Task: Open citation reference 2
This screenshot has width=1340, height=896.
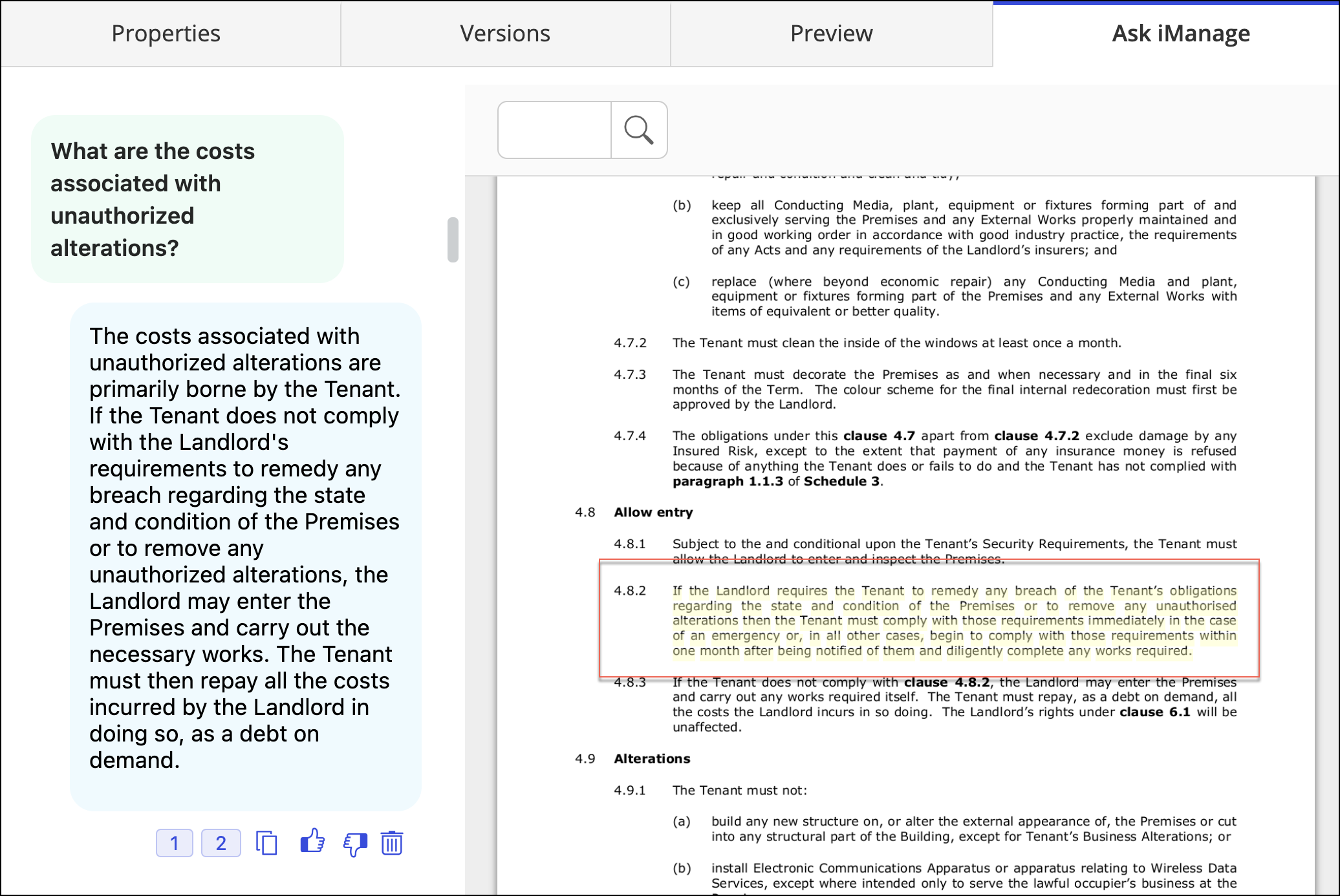Action: 221,843
